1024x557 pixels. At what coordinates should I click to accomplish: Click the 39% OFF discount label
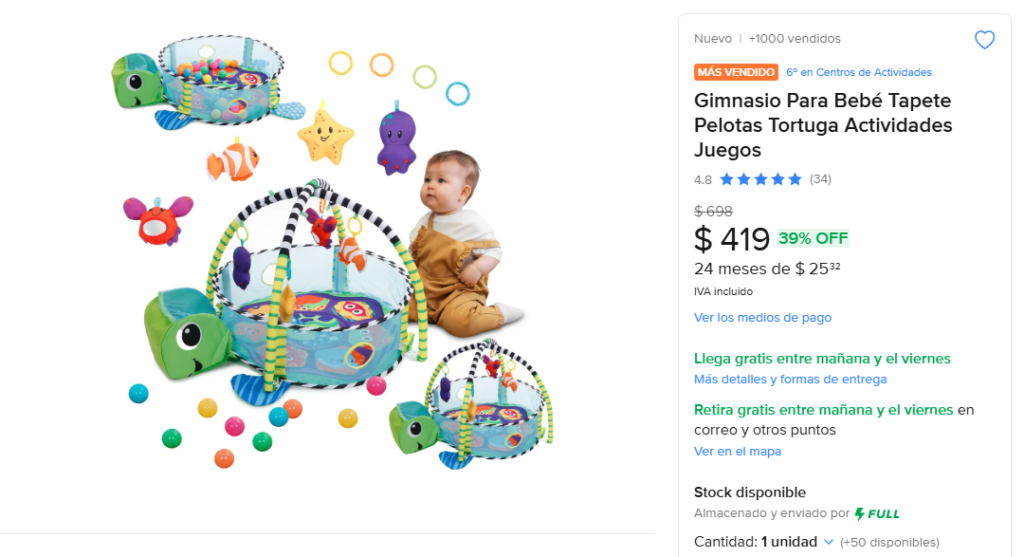click(x=813, y=238)
